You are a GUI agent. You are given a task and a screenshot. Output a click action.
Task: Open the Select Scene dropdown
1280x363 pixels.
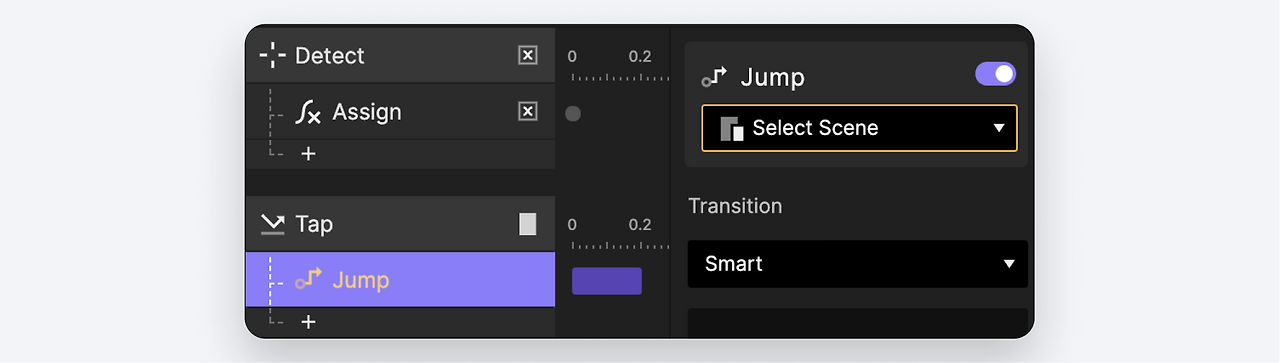click(859, 128)
